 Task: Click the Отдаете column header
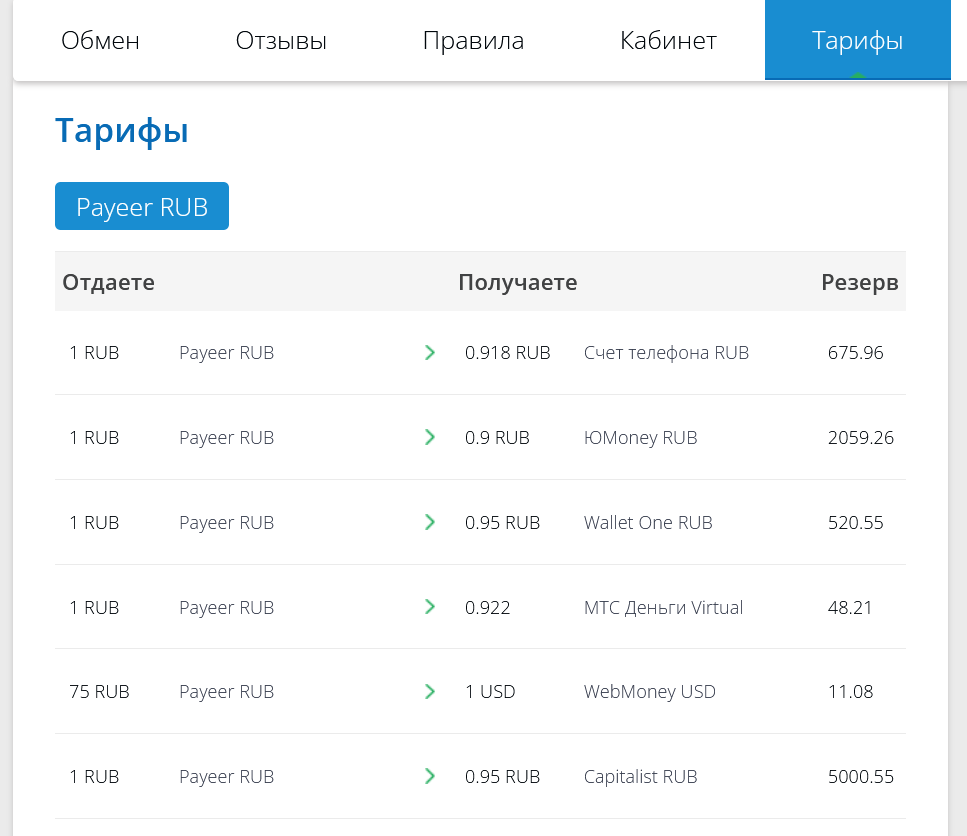point(109,282)
